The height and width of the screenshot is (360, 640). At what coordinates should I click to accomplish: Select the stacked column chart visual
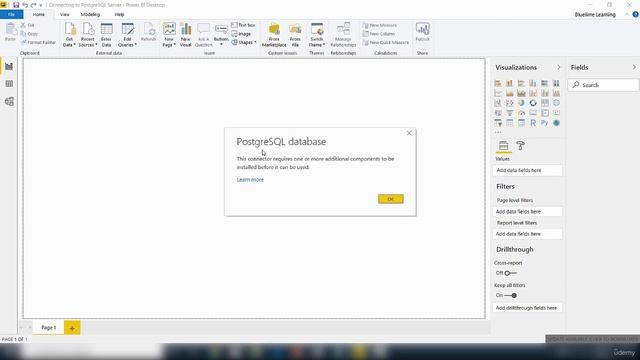(509, 83)
